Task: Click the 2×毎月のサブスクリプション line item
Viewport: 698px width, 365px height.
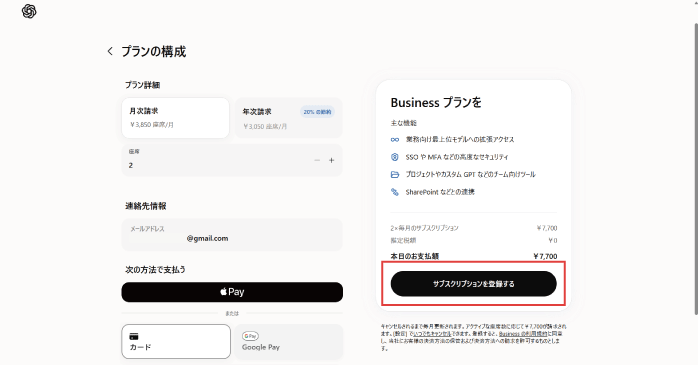Action: (x=424, y=228)
